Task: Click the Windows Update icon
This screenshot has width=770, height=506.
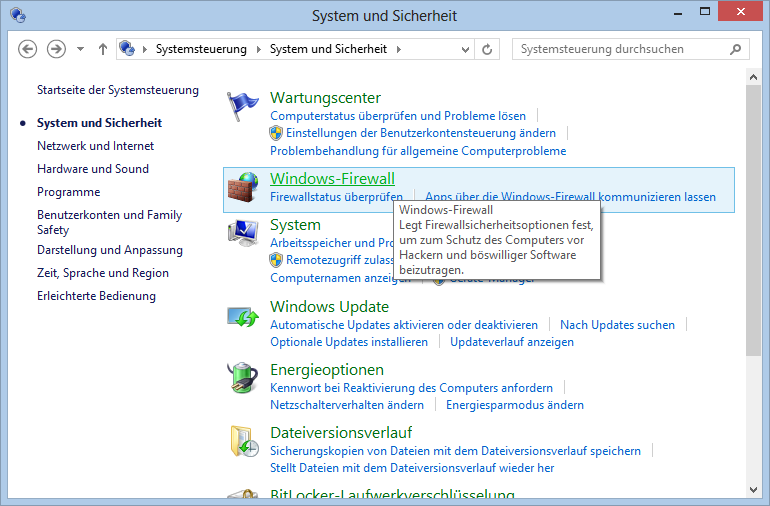Action: [243, 316]
